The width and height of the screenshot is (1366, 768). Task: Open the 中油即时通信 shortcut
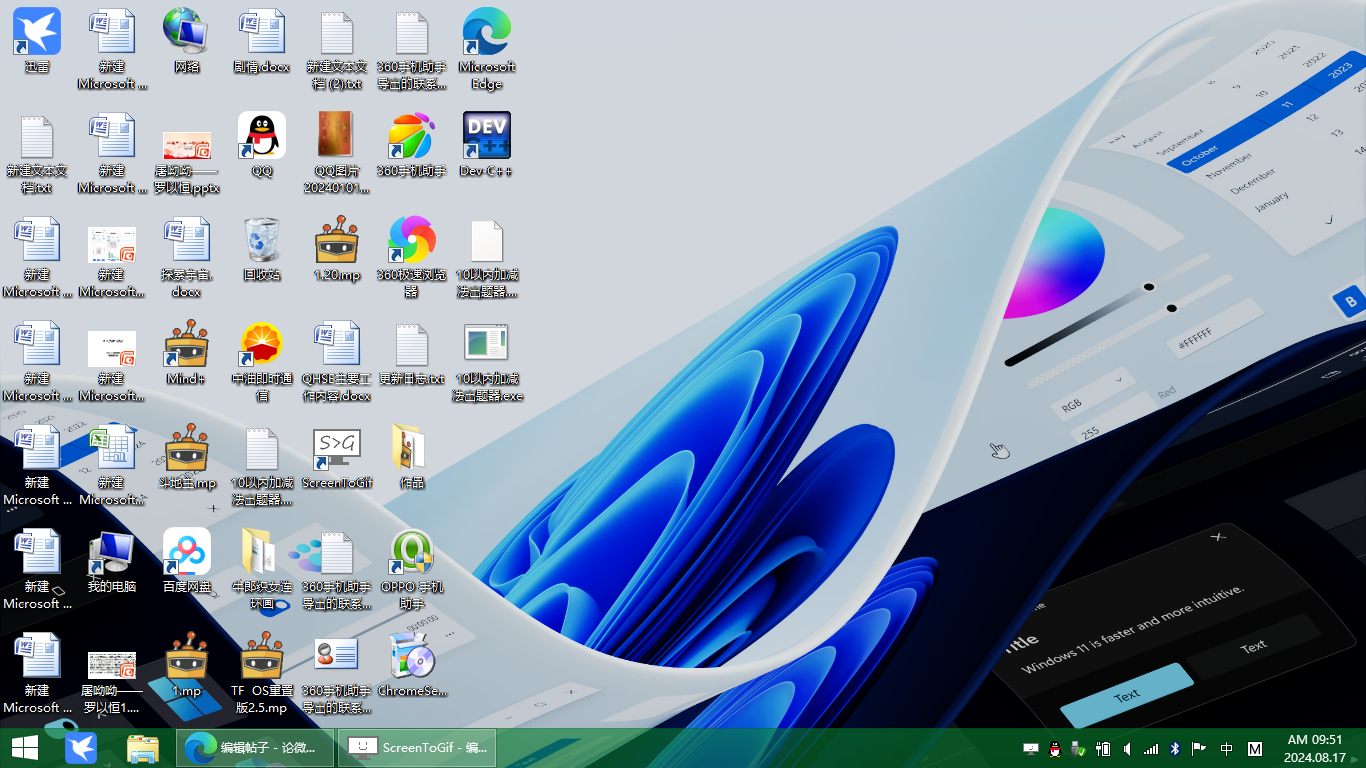(262, 362)
